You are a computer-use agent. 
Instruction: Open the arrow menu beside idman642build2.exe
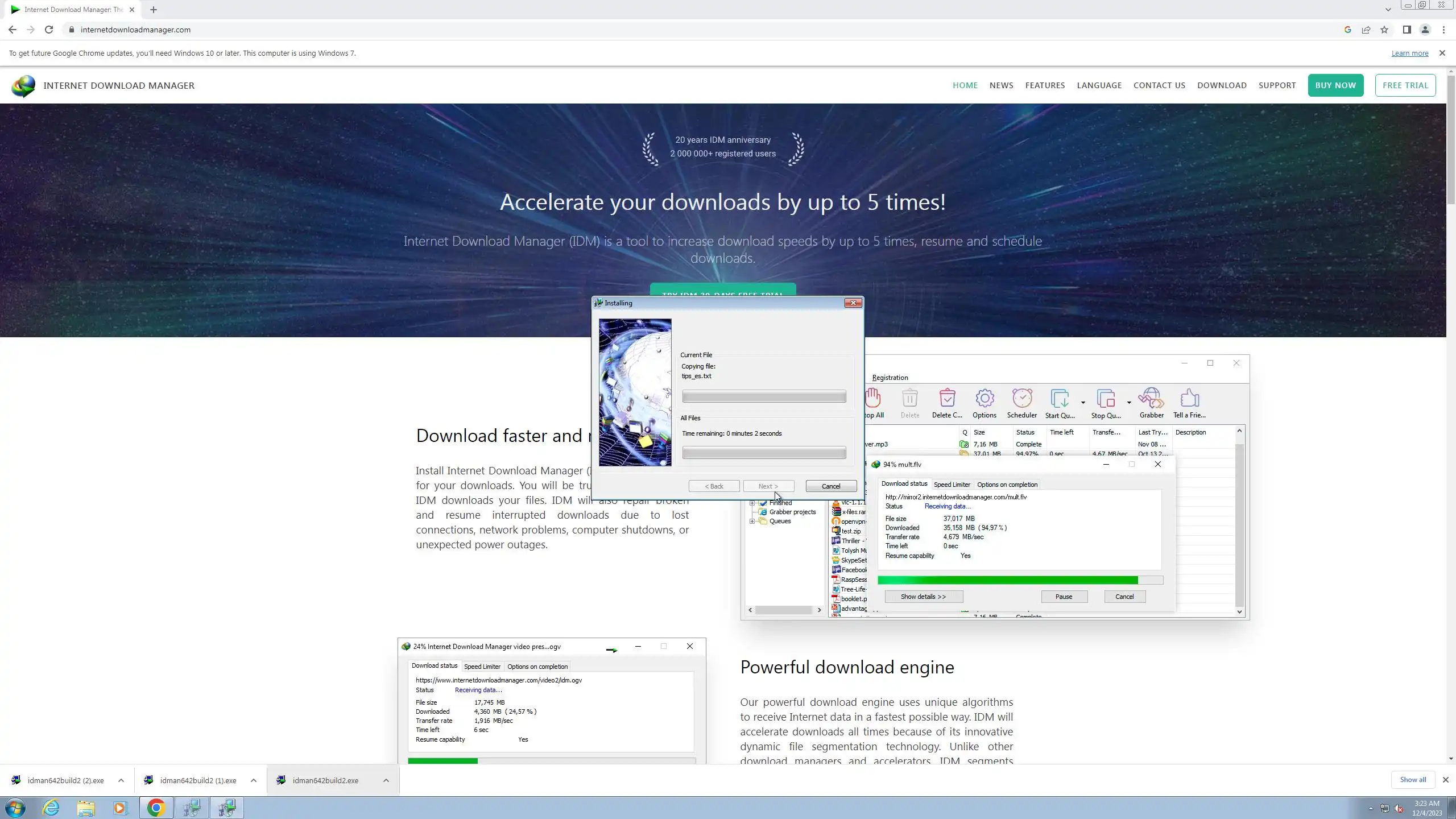point(386,780)
